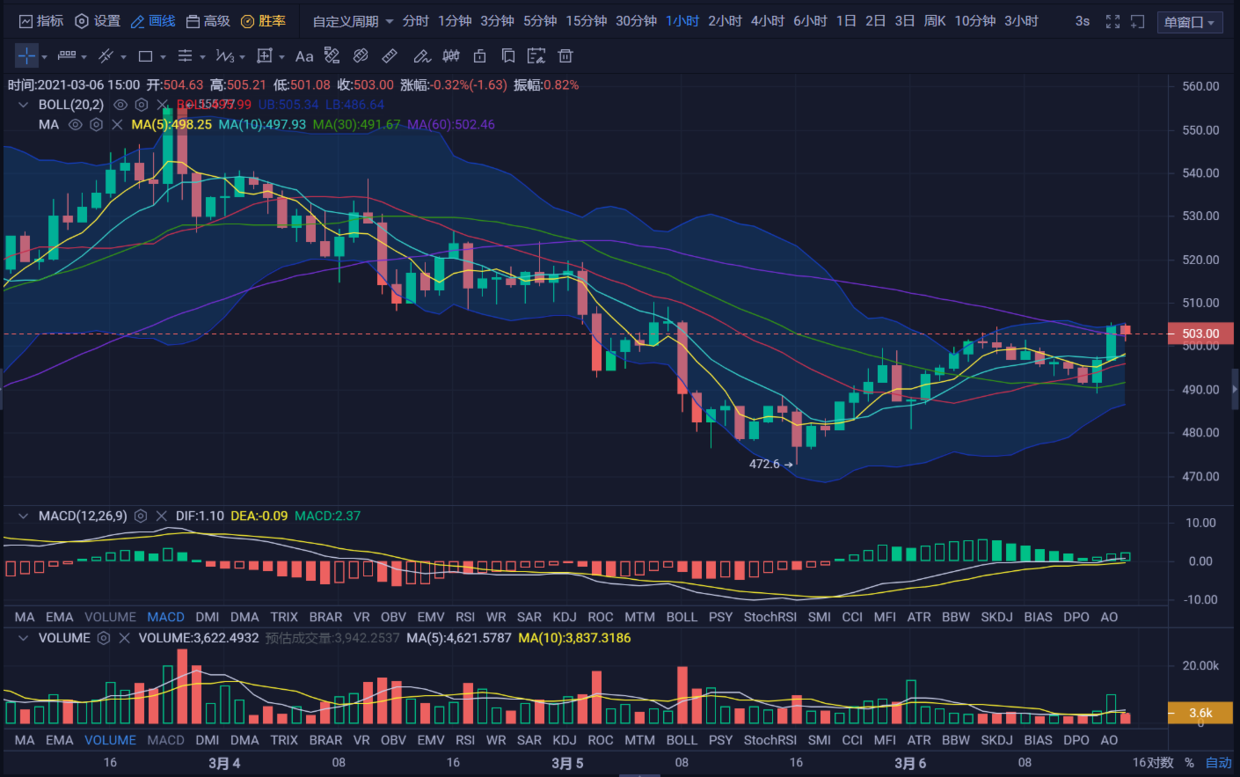Hide the BOLL indicator via eye icon
This screenshot has width=1240, height=777.
click(120, 104)
